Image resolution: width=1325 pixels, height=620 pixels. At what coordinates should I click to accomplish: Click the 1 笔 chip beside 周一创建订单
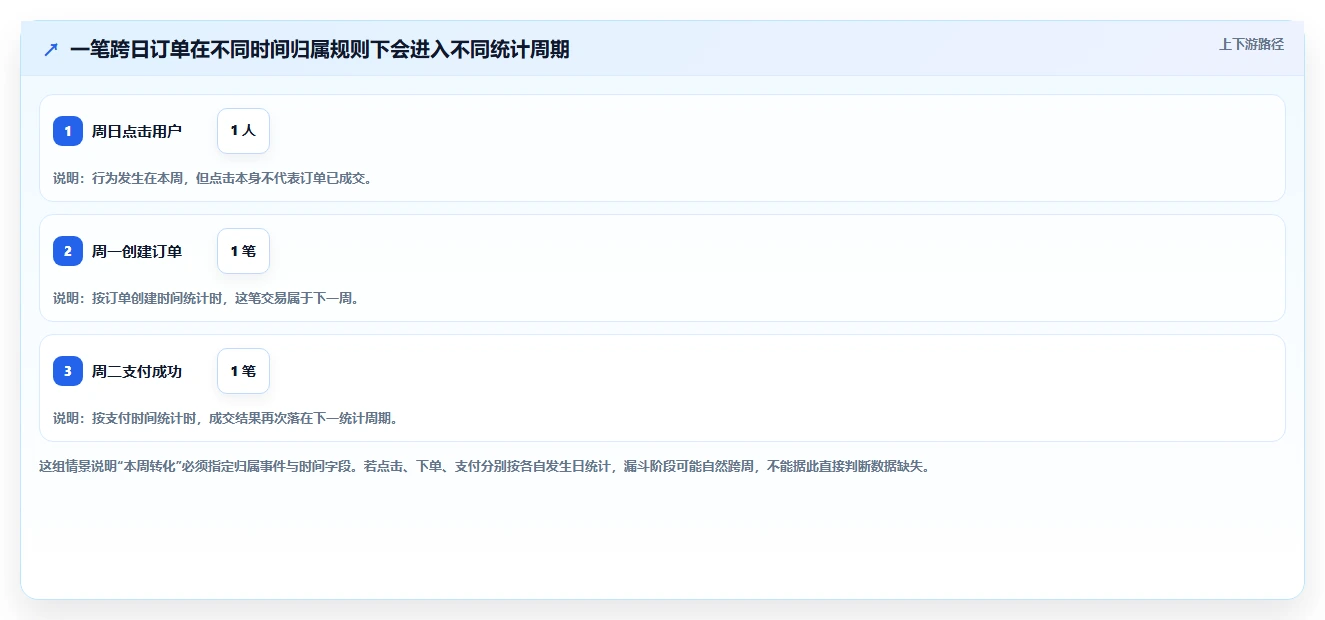click(x=243, y=251)
